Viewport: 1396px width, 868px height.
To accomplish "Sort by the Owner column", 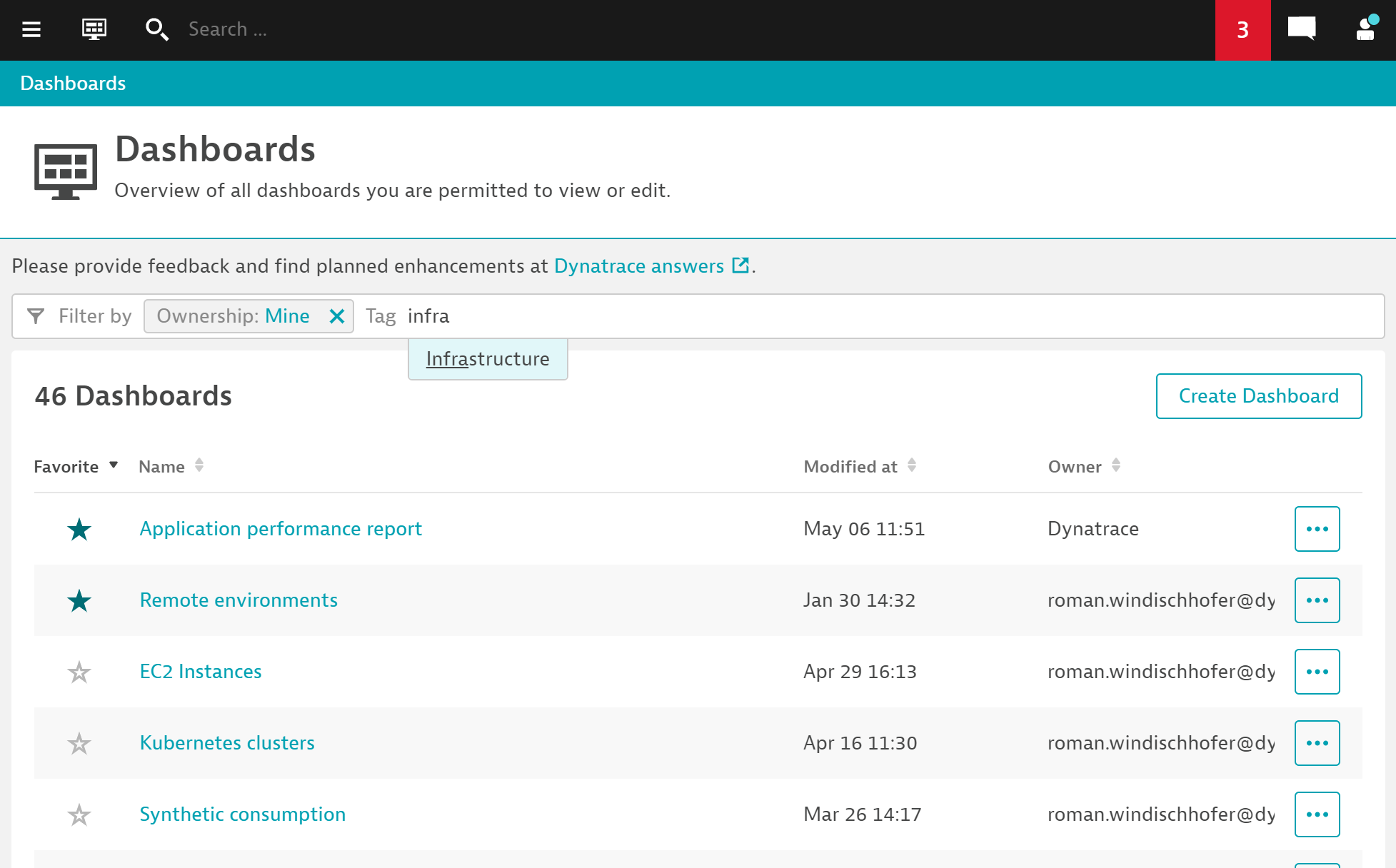I will click(1084, 467).
